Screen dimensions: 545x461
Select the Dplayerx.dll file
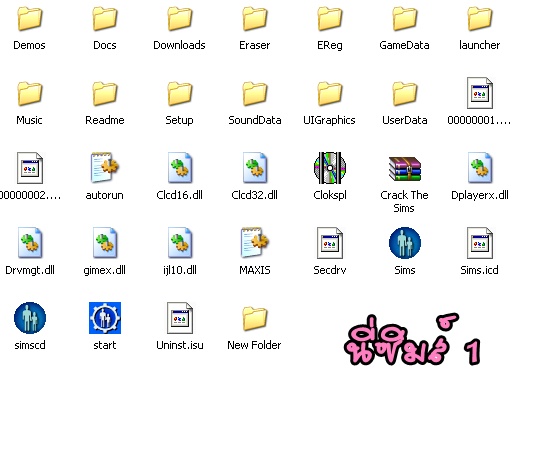coord(480,168)
